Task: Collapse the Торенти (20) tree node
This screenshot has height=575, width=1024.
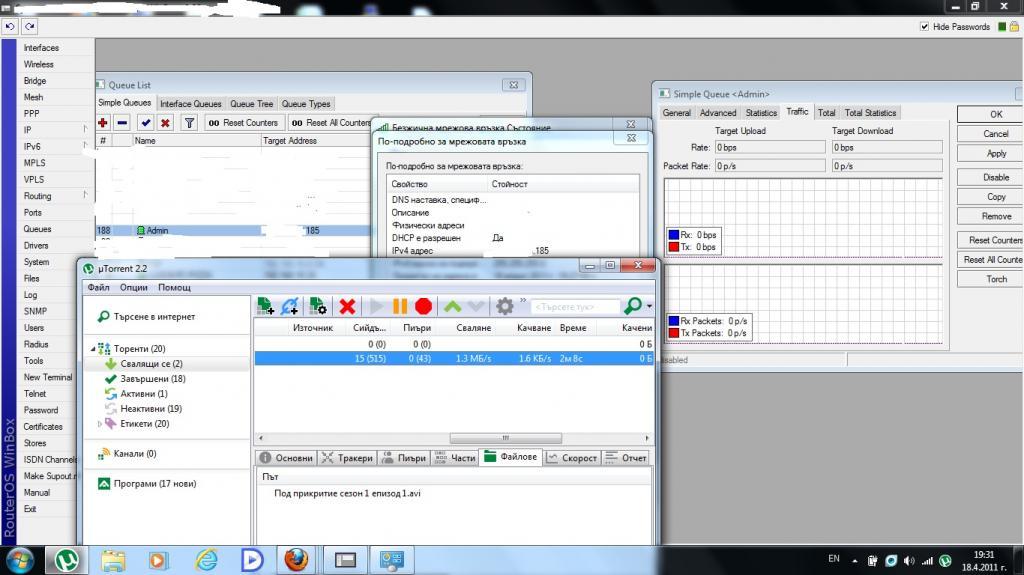Action: [94, 349]
